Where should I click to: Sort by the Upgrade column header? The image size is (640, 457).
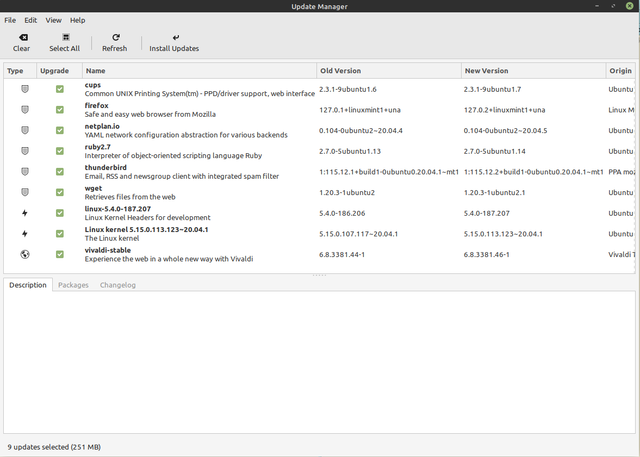coord(60,71)
